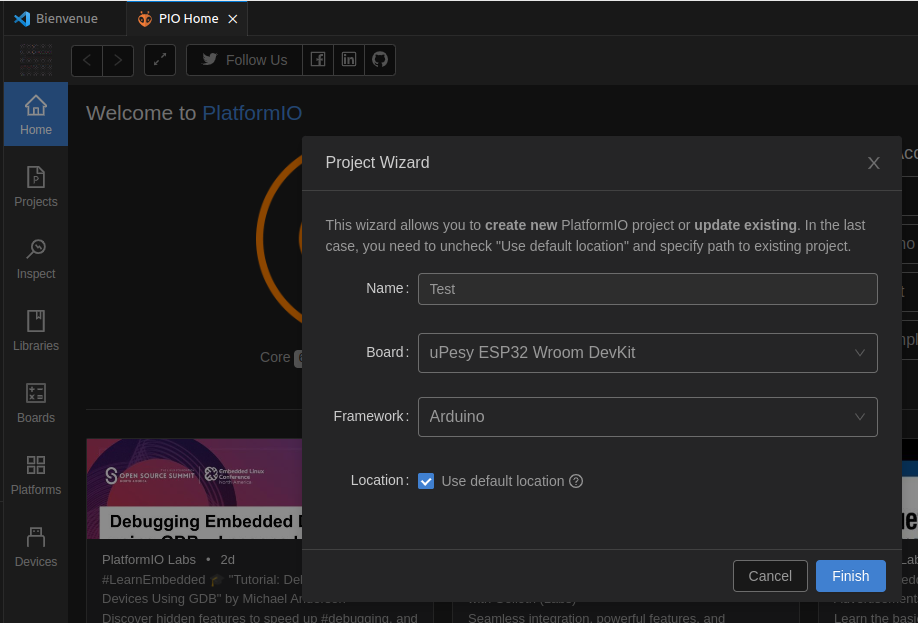Screen dimensions: 918x623
Task: Close the Project Wizard dialog
Action: [x=874, y=163]
